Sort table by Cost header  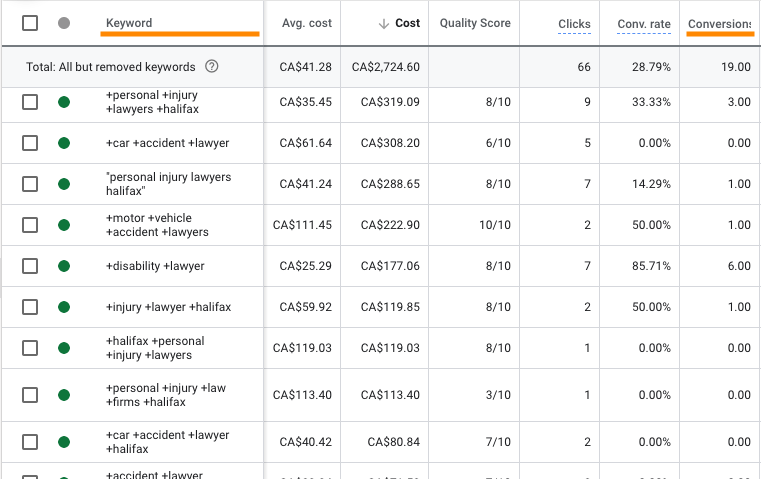407,23
